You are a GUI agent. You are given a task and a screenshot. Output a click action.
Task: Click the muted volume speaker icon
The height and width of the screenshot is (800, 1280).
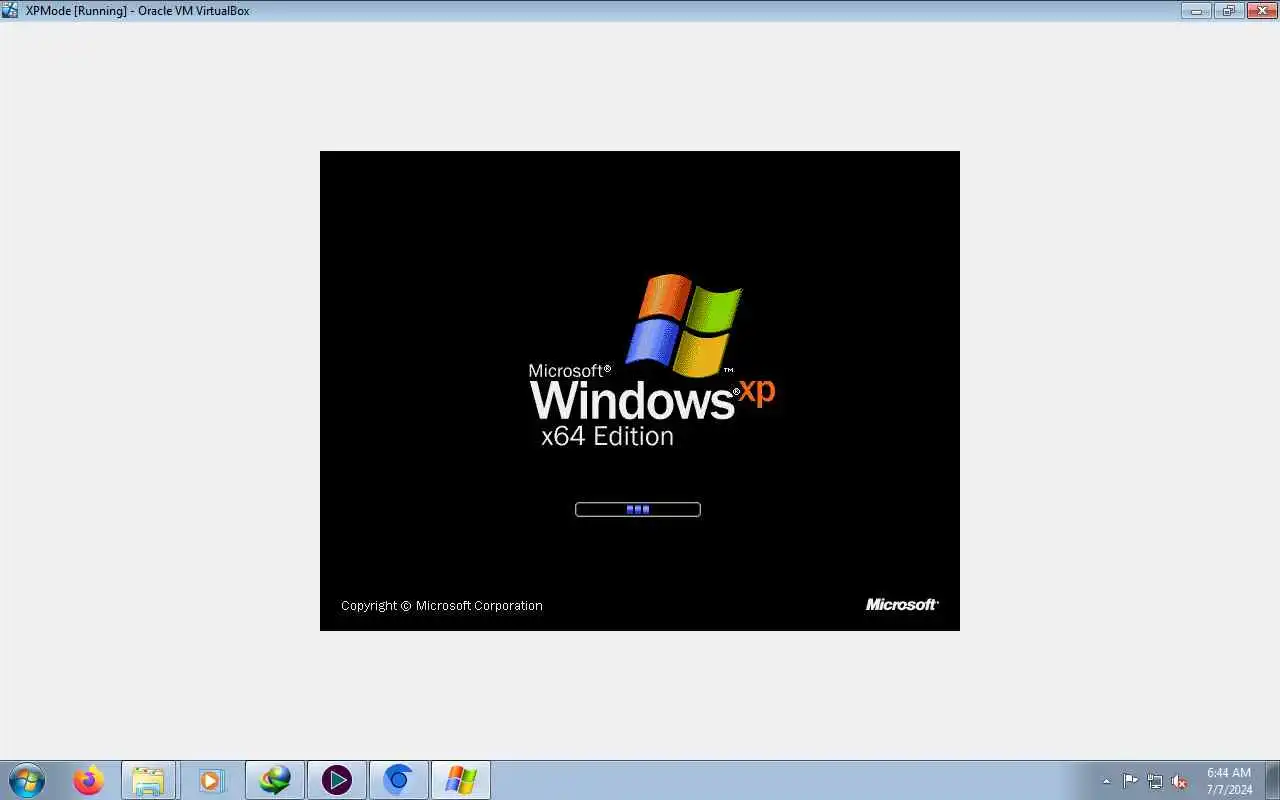pos(1179,781)
